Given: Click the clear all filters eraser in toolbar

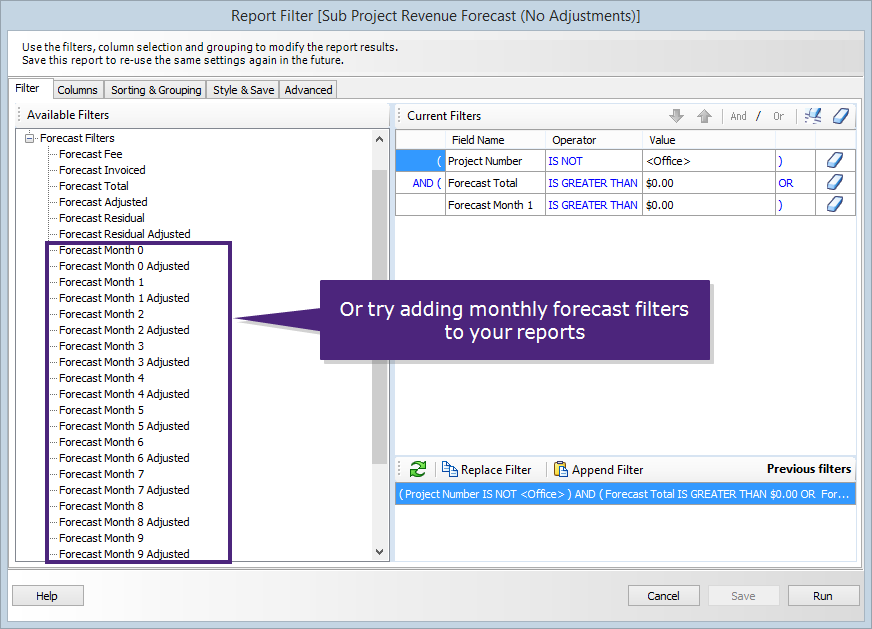Looking at the screenshot, I should [841, 116].
